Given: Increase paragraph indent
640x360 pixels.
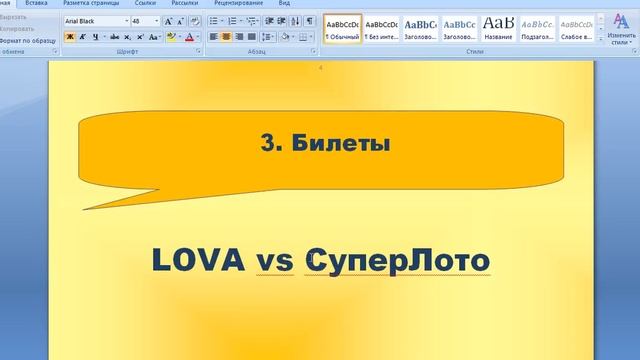Looking at the screenshot, I should [x=281, y=21].
